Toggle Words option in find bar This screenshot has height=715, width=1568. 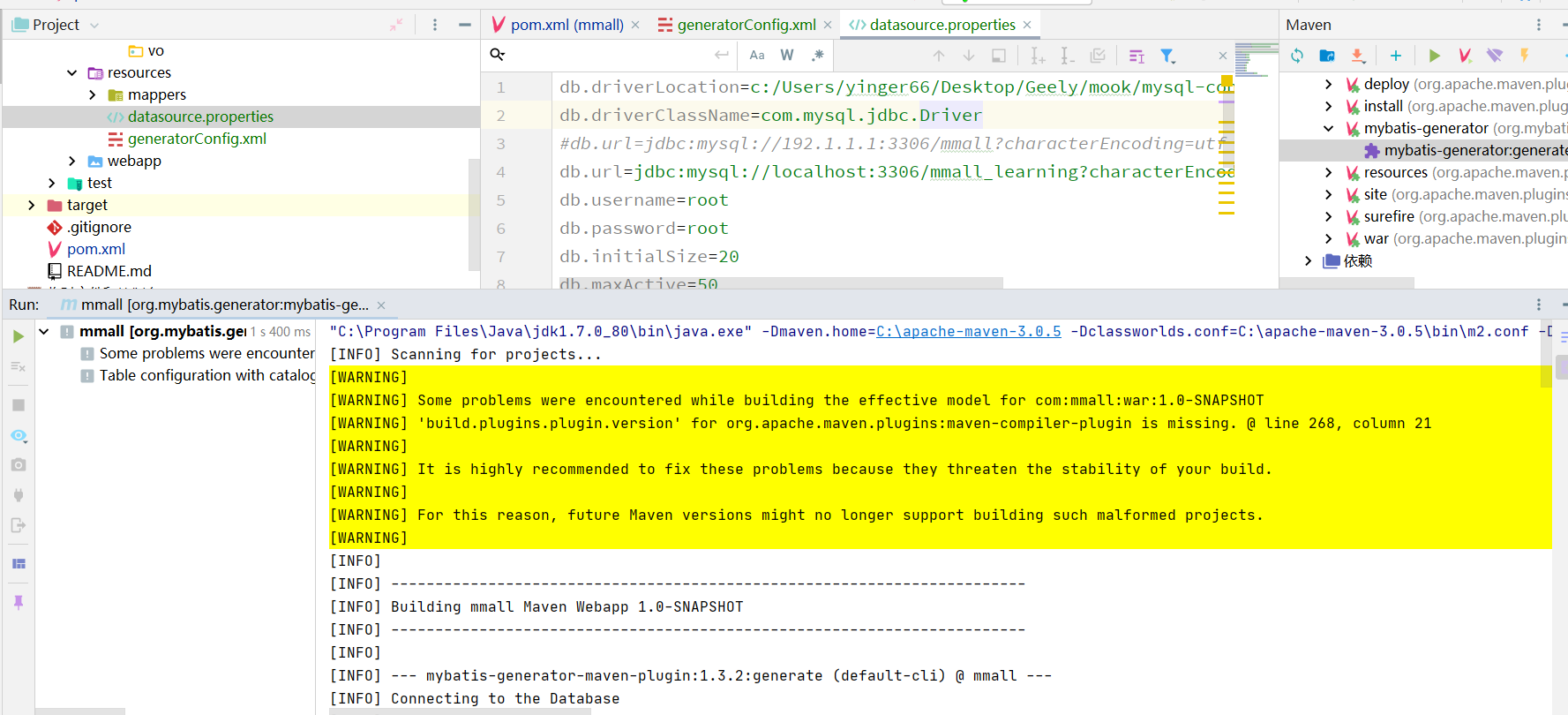pyautogui.click(x=787, y=55)
